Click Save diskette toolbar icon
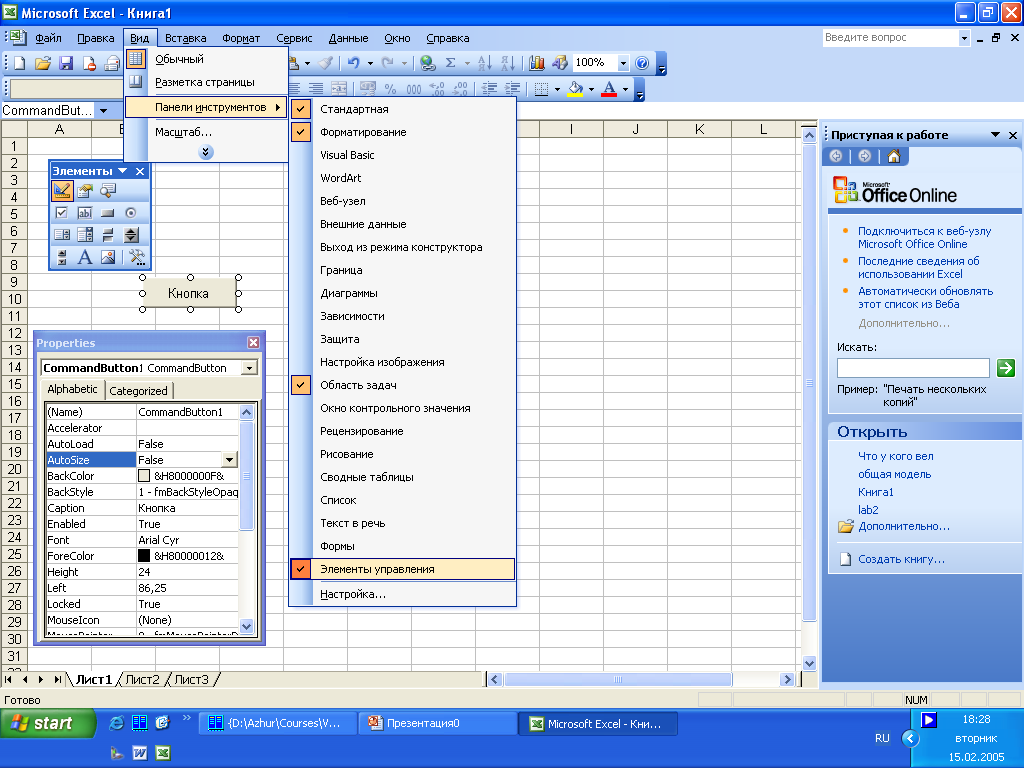Screen dimensions: 1024x768 (66, 63)
